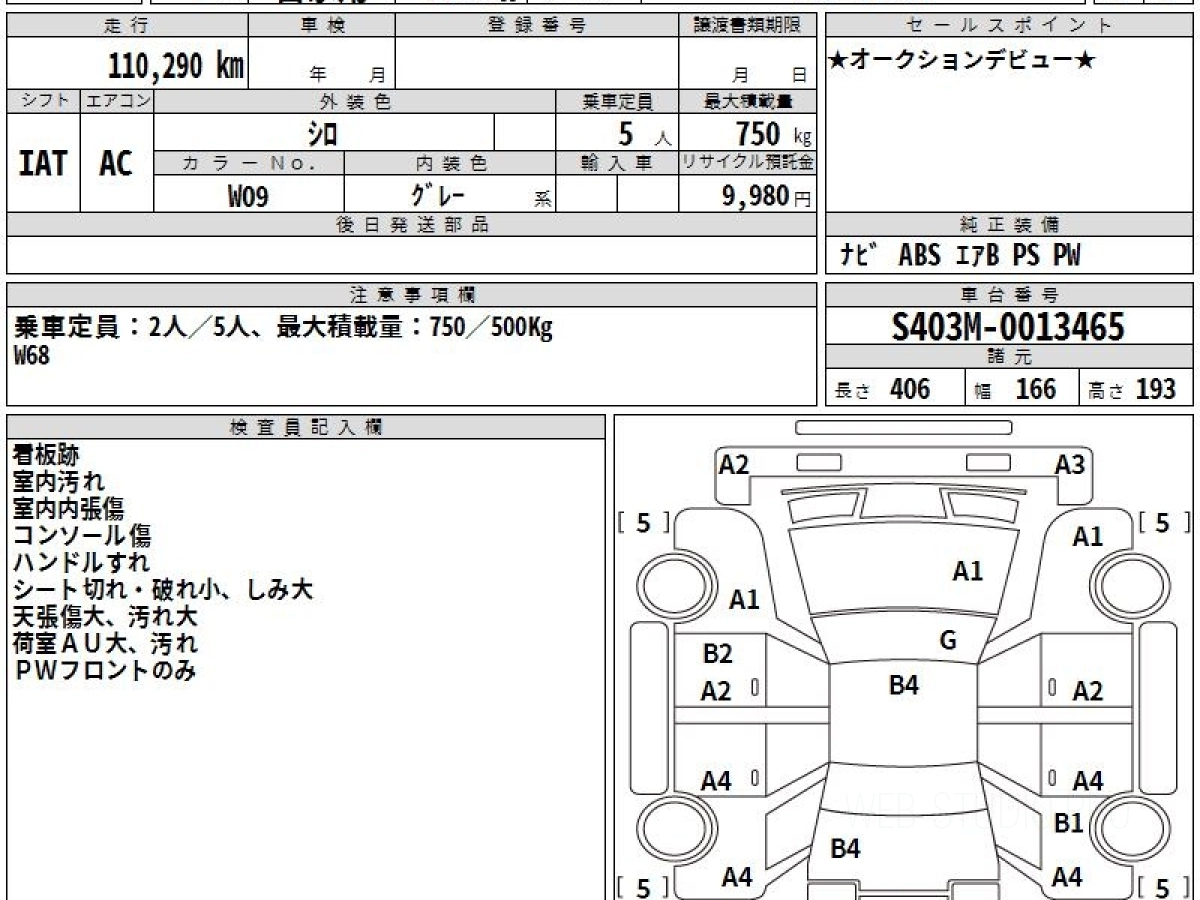The width and height of the screenshot is (1200, 900).
Task: Select the ナビ ABS エアB PS PW equipment line
Action: point(962,256)
